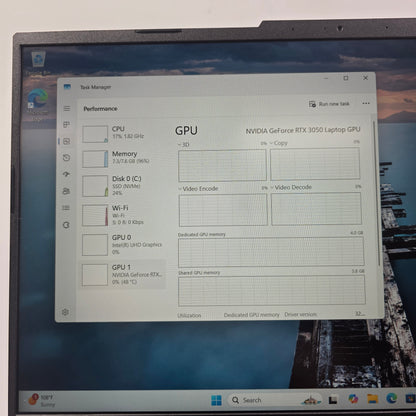
Task: Click the Task Manager vertical scrollbar
Action: [377, 193]
